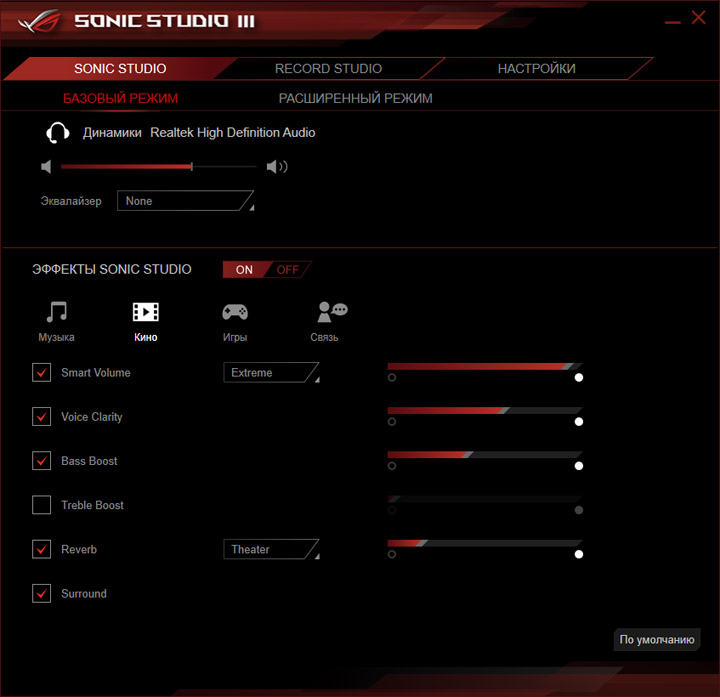Close the Sonic Studio window
This screenshot has width=720, height=697.
point(698,17)
